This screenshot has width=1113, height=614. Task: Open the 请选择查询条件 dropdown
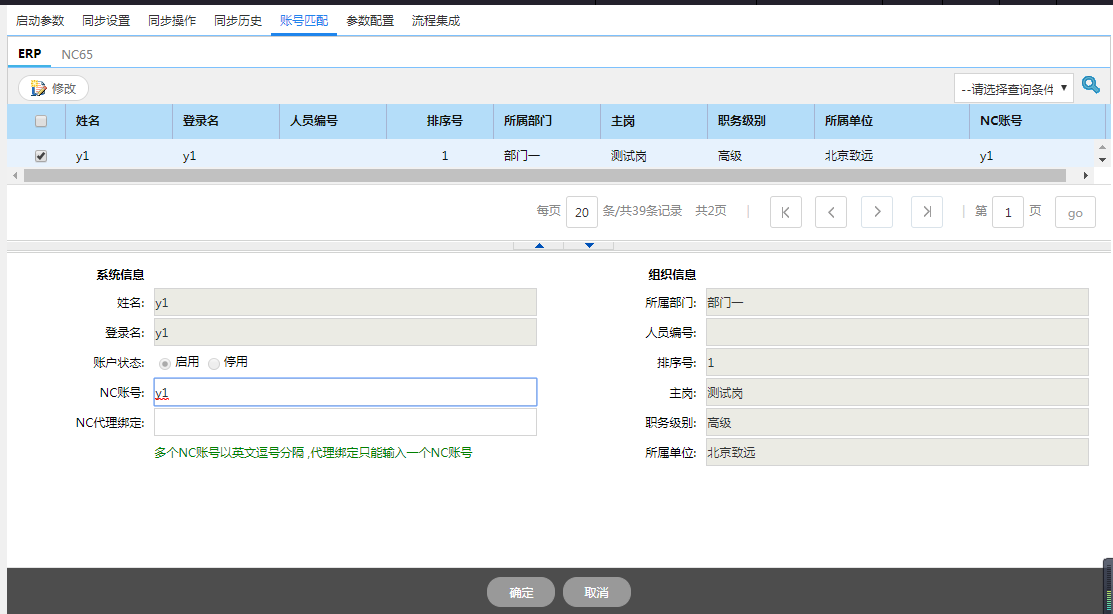pos(1013,88)
